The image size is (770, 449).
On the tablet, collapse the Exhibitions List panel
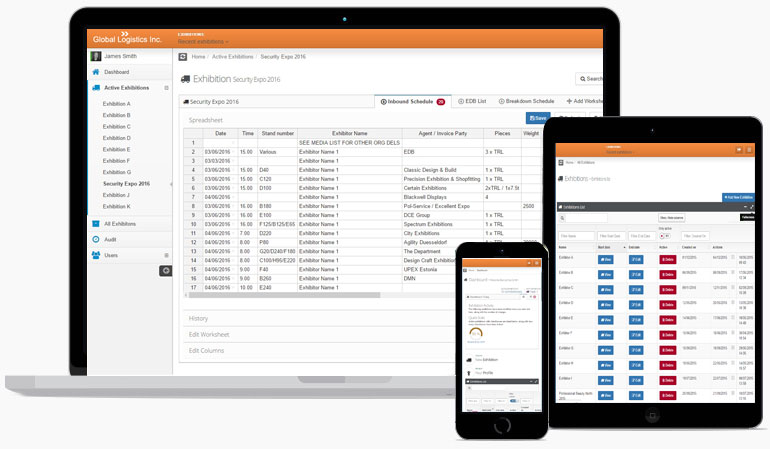point(745,207)
